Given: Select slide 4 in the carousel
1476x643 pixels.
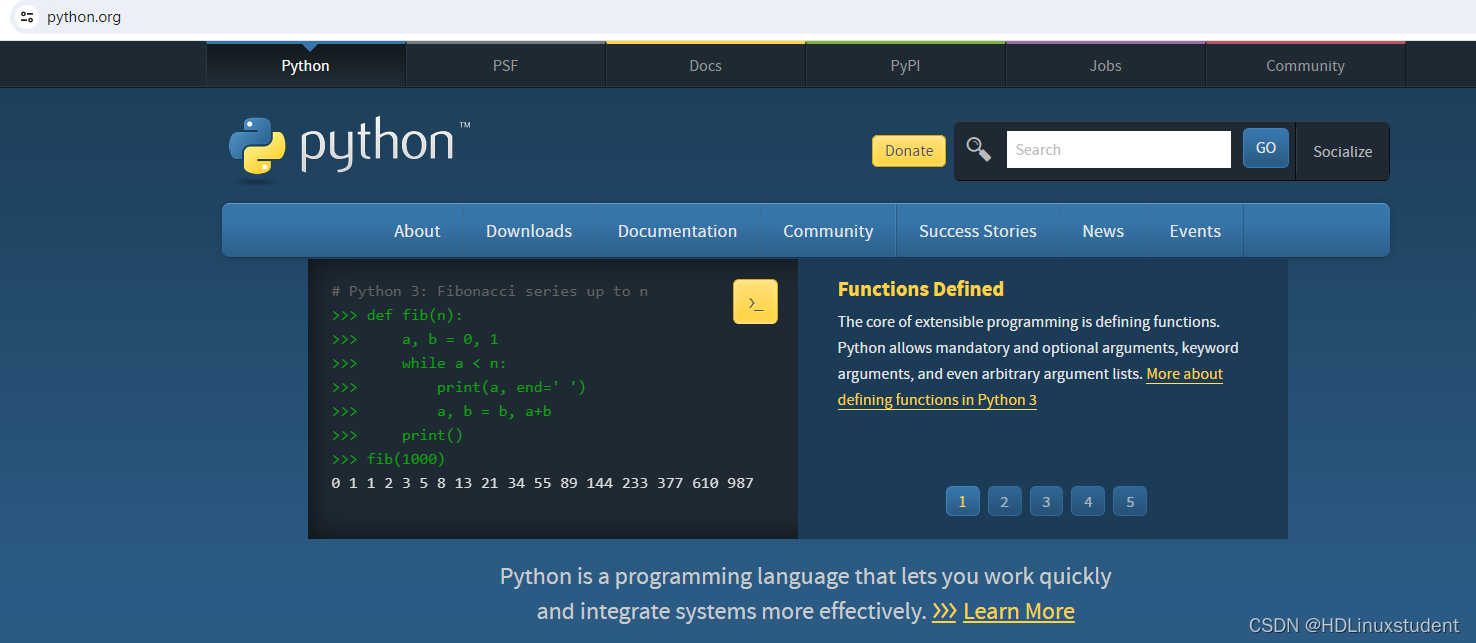Looking at the screenshot, I should (1088, 502).
